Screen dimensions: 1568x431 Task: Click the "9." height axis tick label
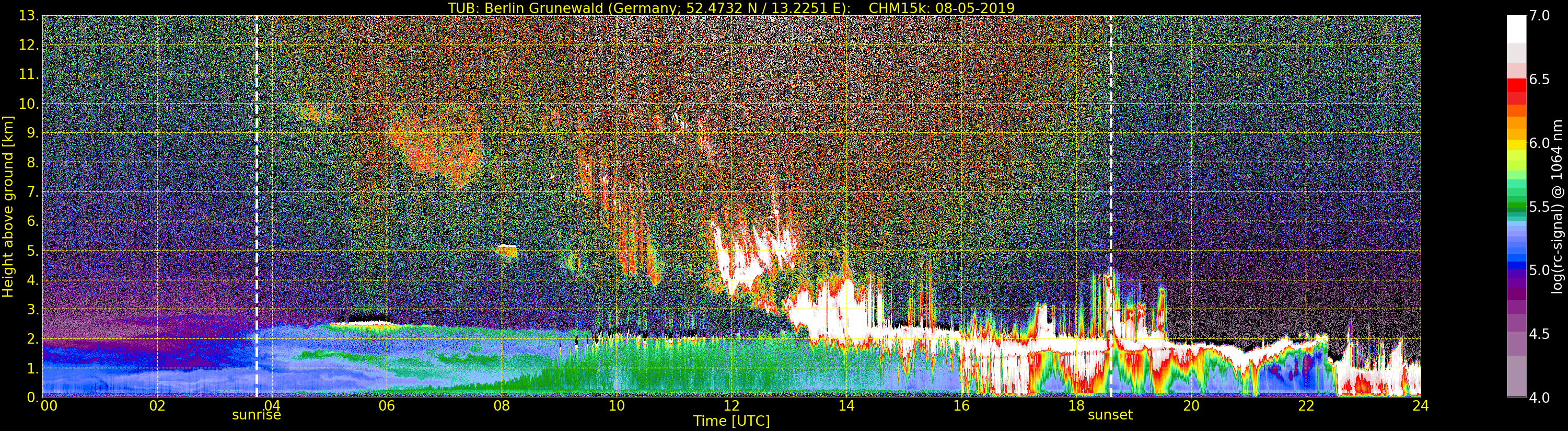pos(33,133)
